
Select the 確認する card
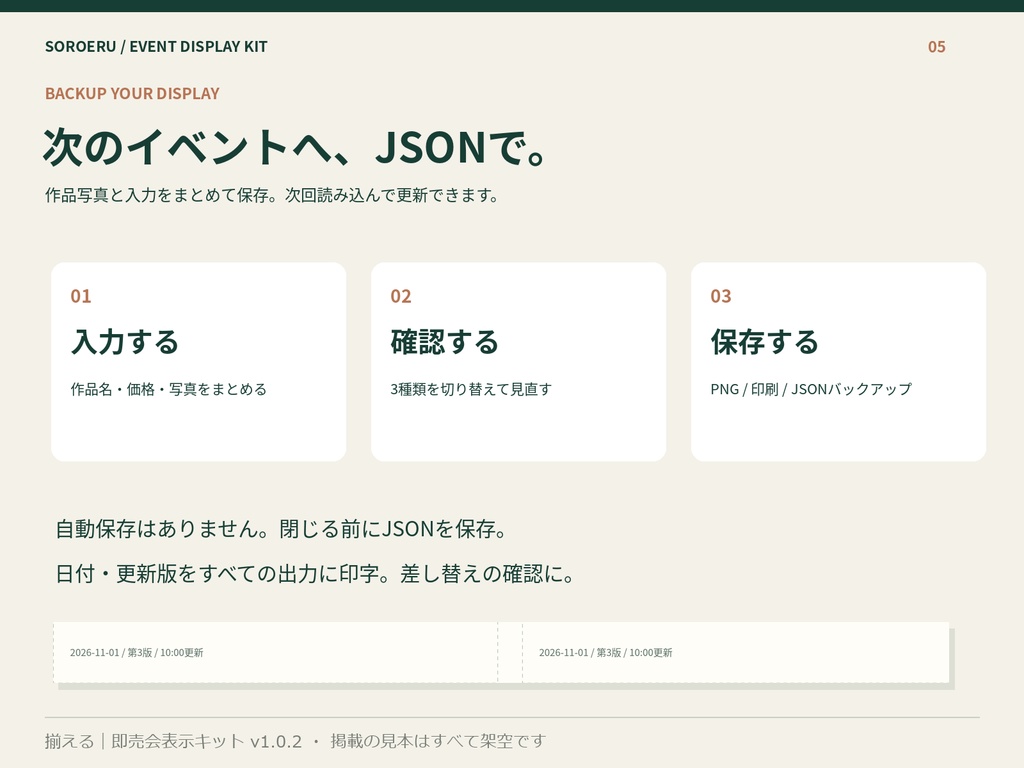tap(519, 362)
